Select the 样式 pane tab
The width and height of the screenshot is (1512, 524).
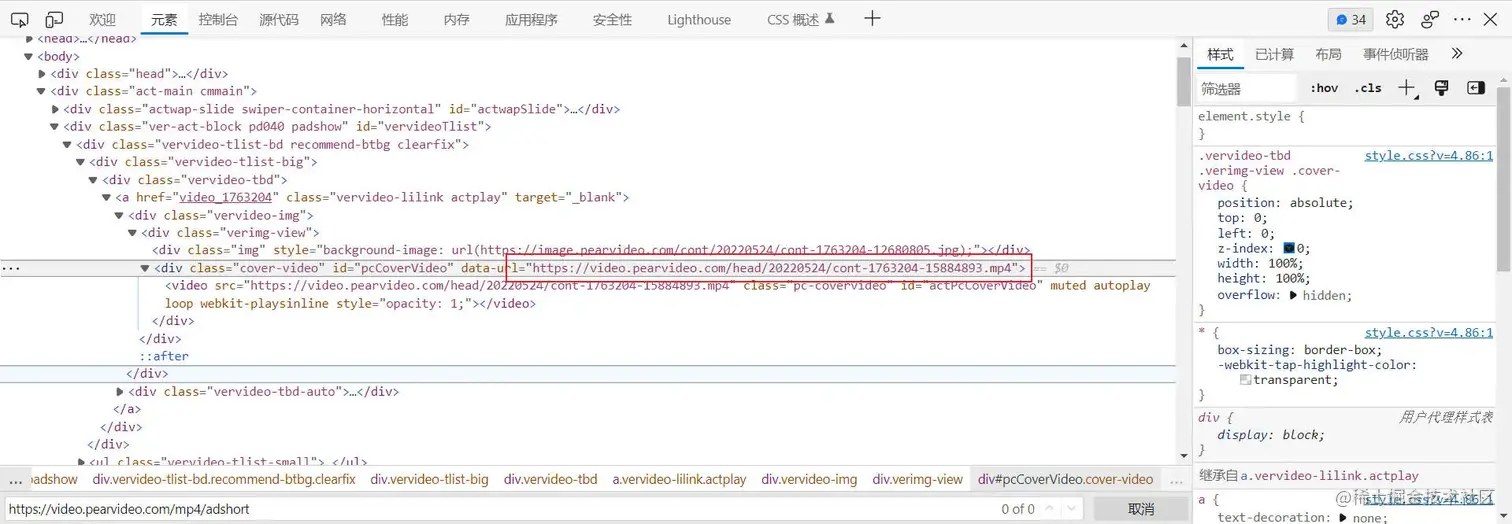point(1220,54)
